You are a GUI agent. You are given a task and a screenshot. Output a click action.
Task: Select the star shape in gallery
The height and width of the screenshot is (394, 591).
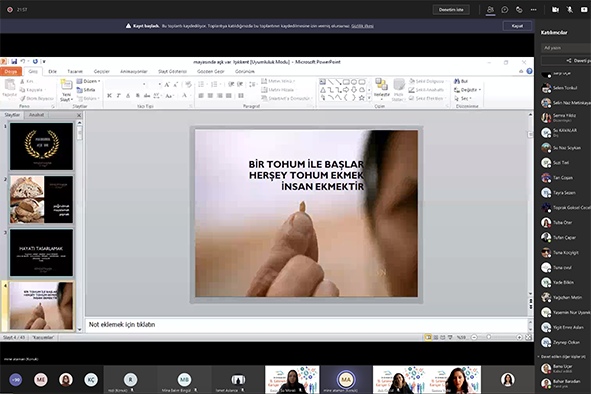pyautogui.click(x=362, y=98)
